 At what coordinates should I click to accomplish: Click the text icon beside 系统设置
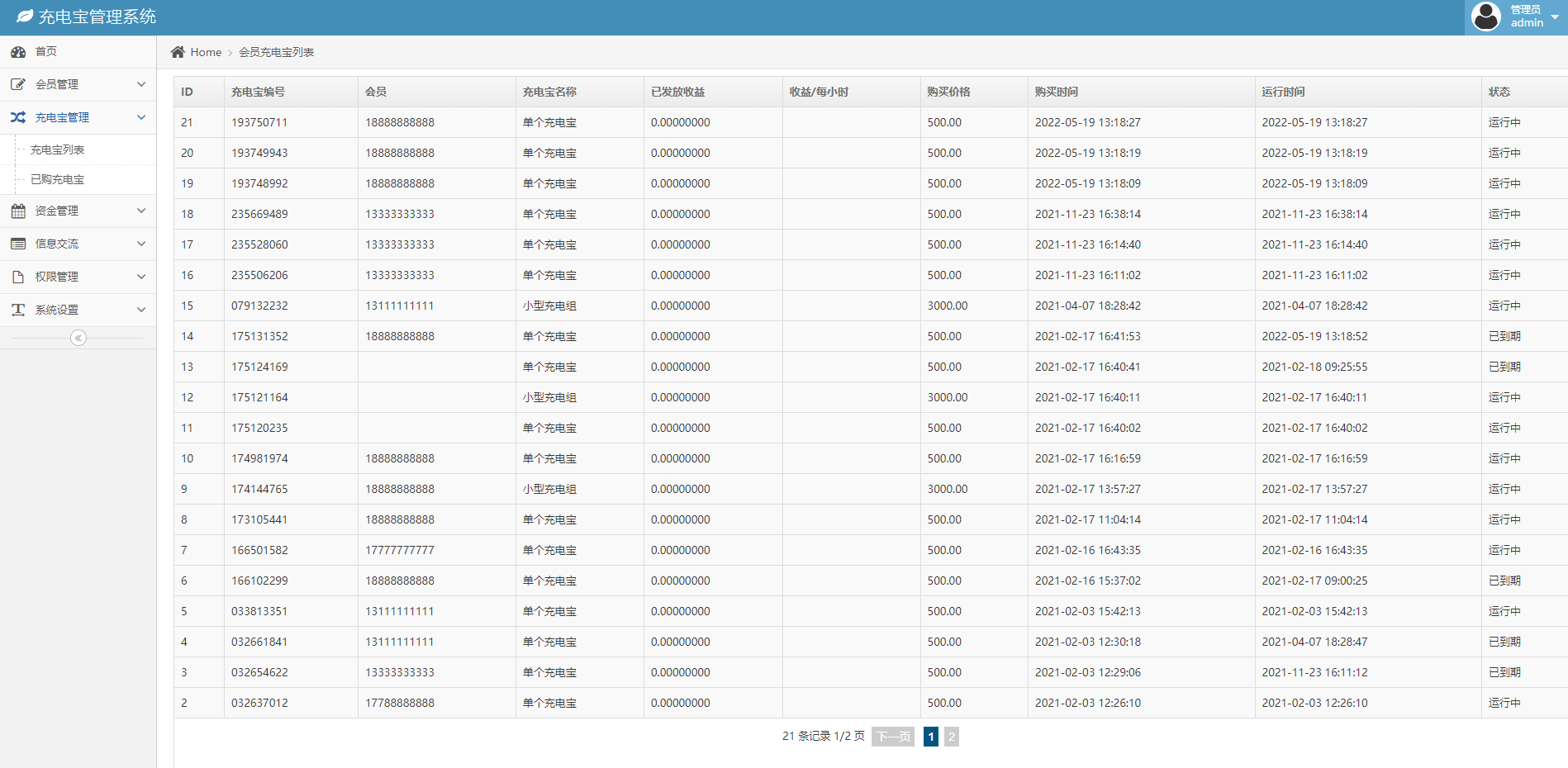click(18, 310)
